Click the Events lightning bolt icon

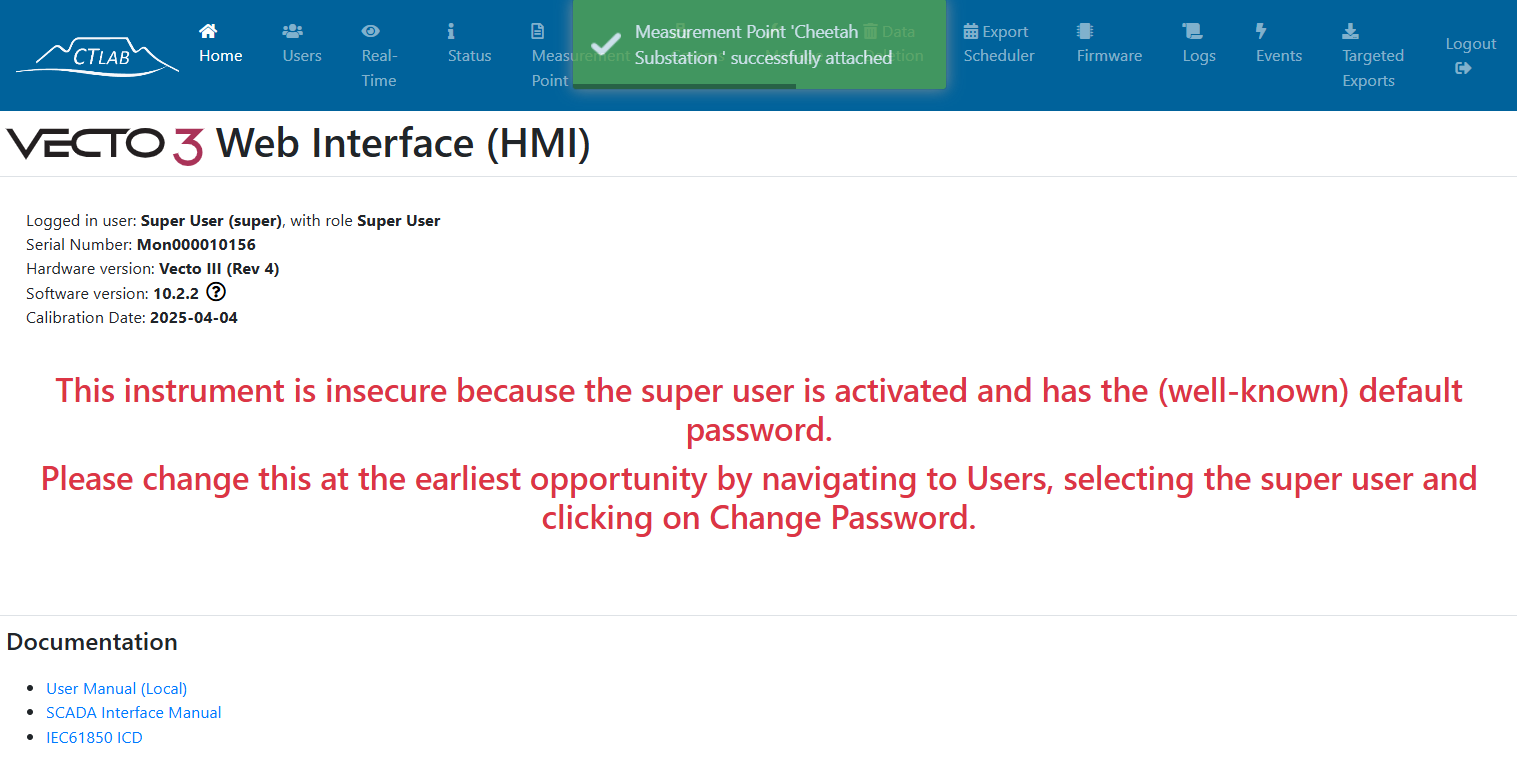[x=1261, y=31]
